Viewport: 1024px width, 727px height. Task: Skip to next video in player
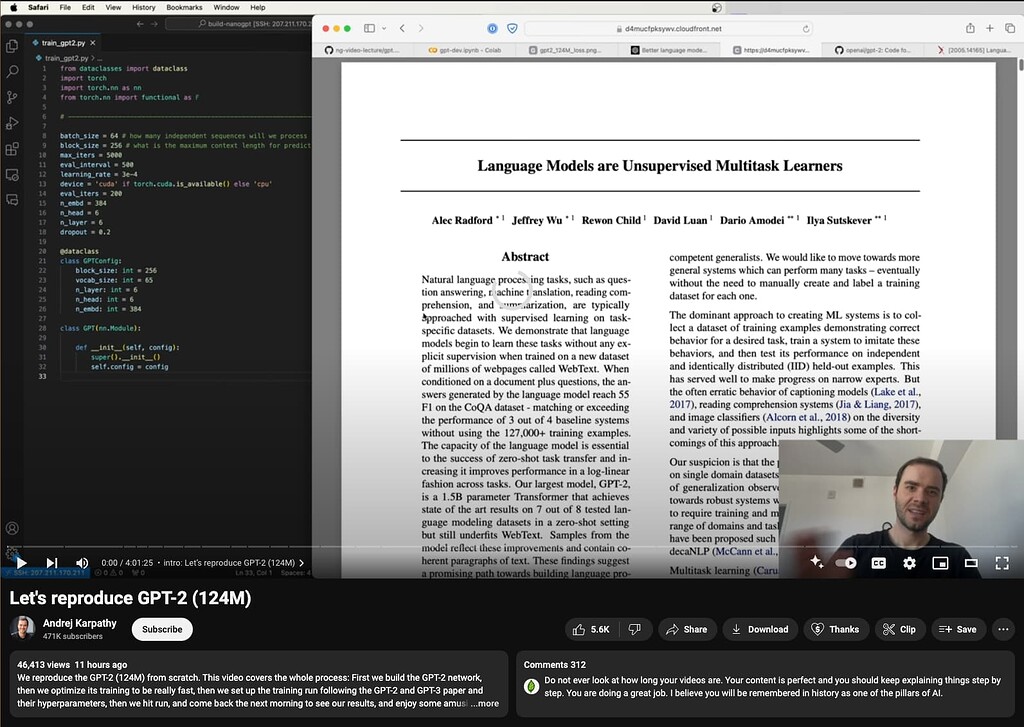point(52,563)
